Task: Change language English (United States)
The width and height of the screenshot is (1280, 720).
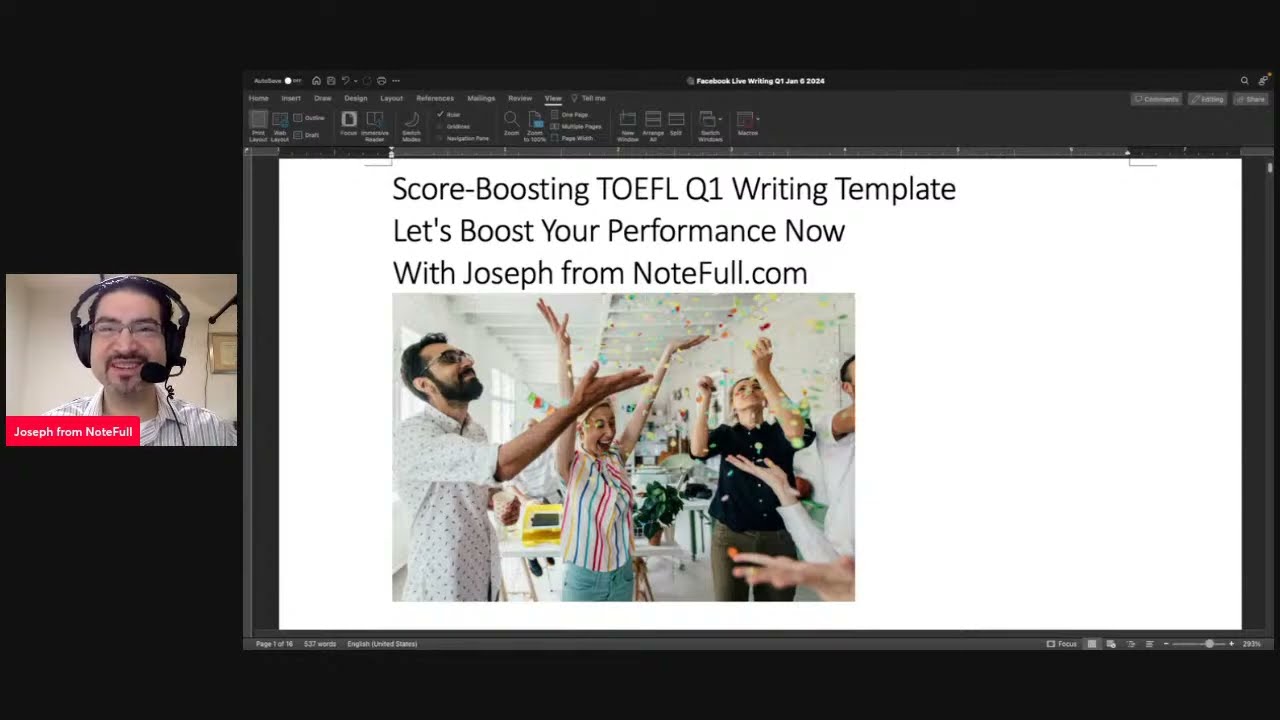Action: click(382, 644)
